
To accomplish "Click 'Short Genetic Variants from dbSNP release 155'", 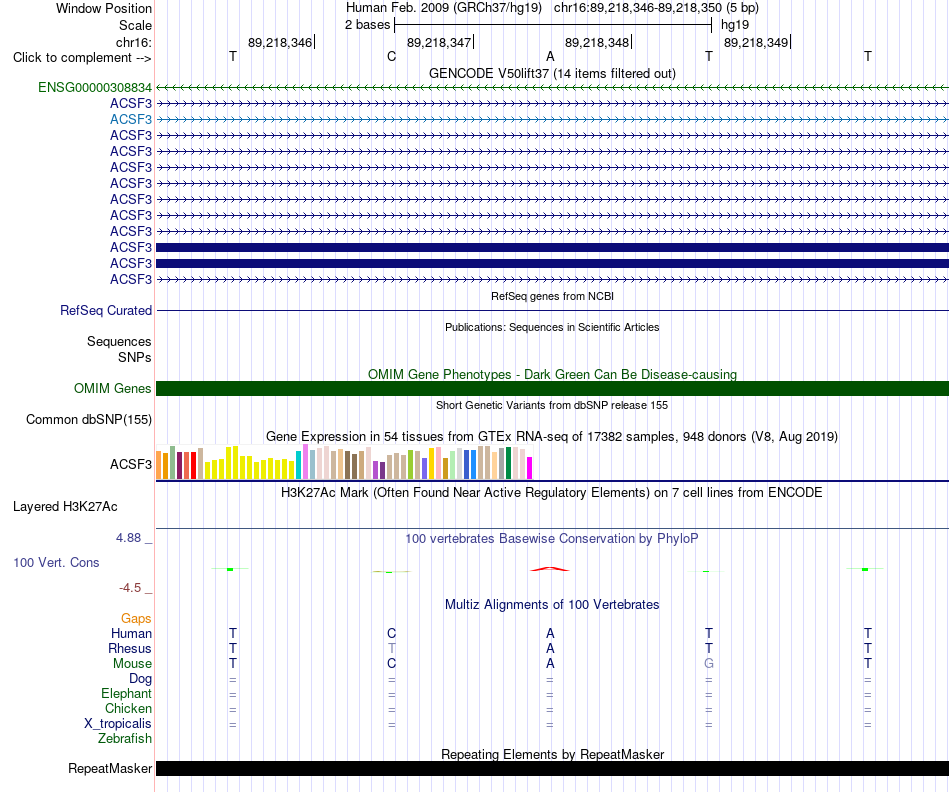I will (552, 405).
